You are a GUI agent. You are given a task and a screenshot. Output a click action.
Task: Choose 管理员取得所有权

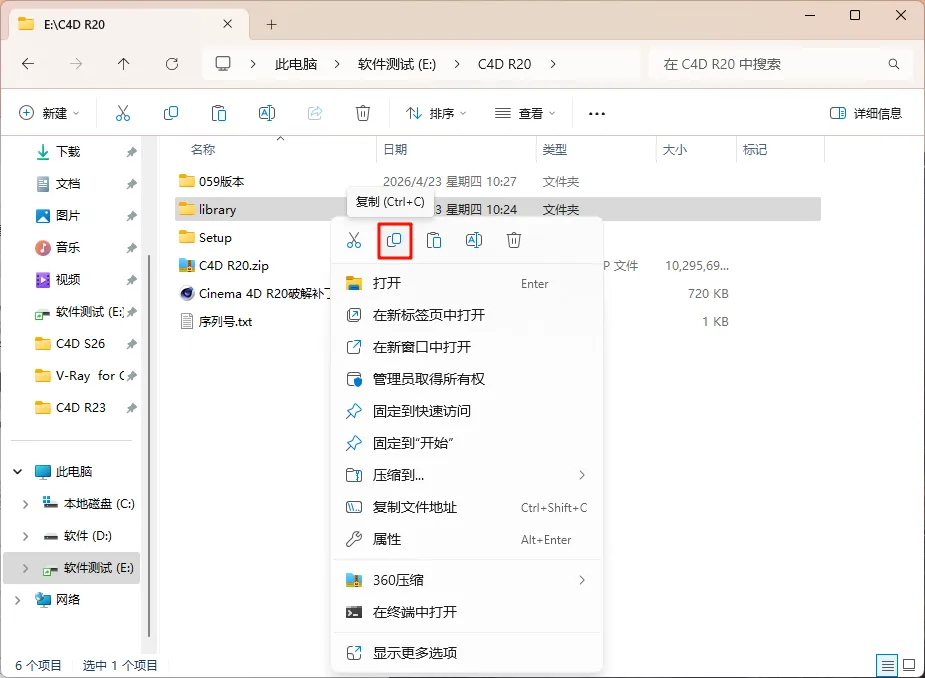[467, 379]
